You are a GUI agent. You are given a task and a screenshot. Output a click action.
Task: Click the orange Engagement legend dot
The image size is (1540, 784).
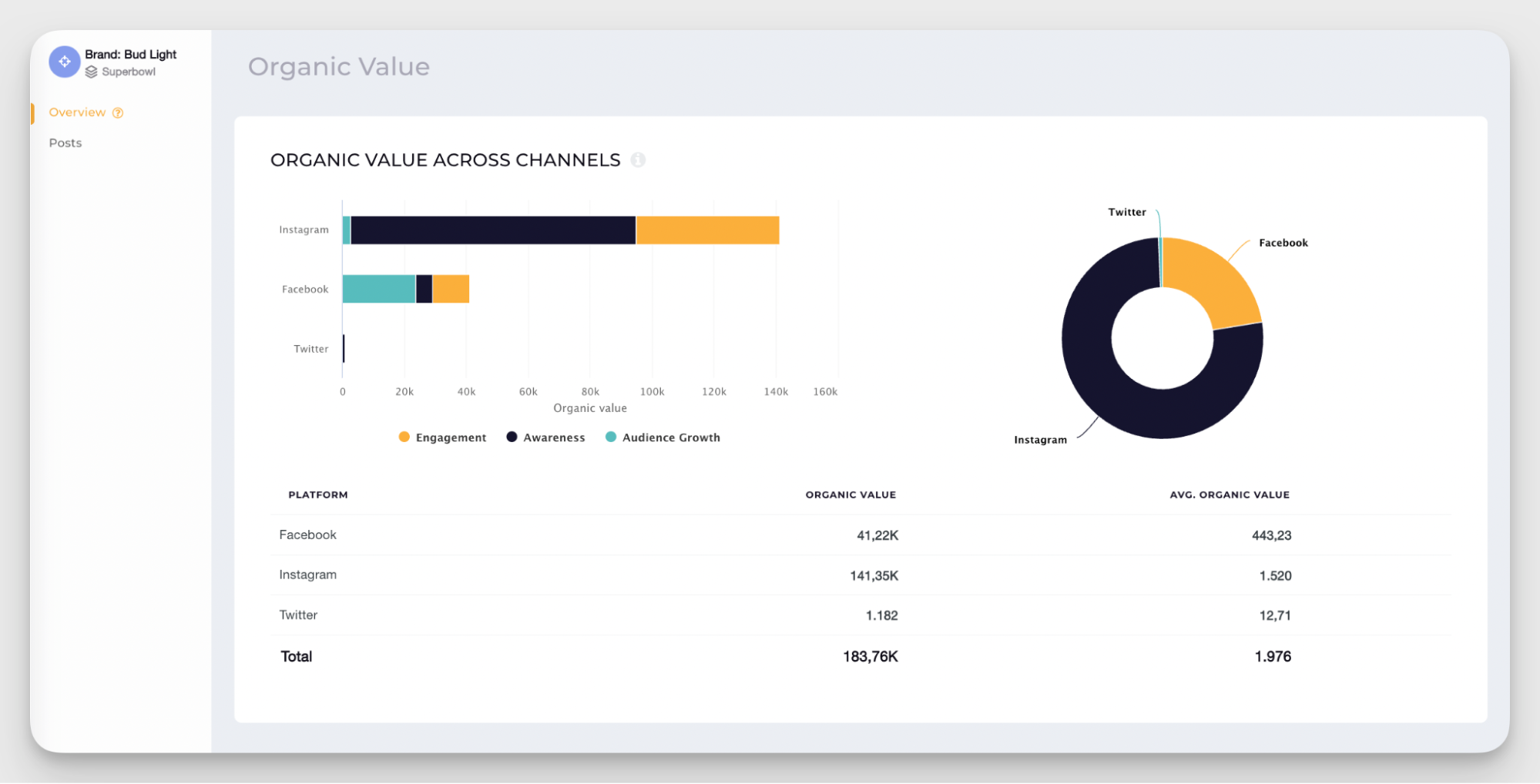[x=404, y=437]
